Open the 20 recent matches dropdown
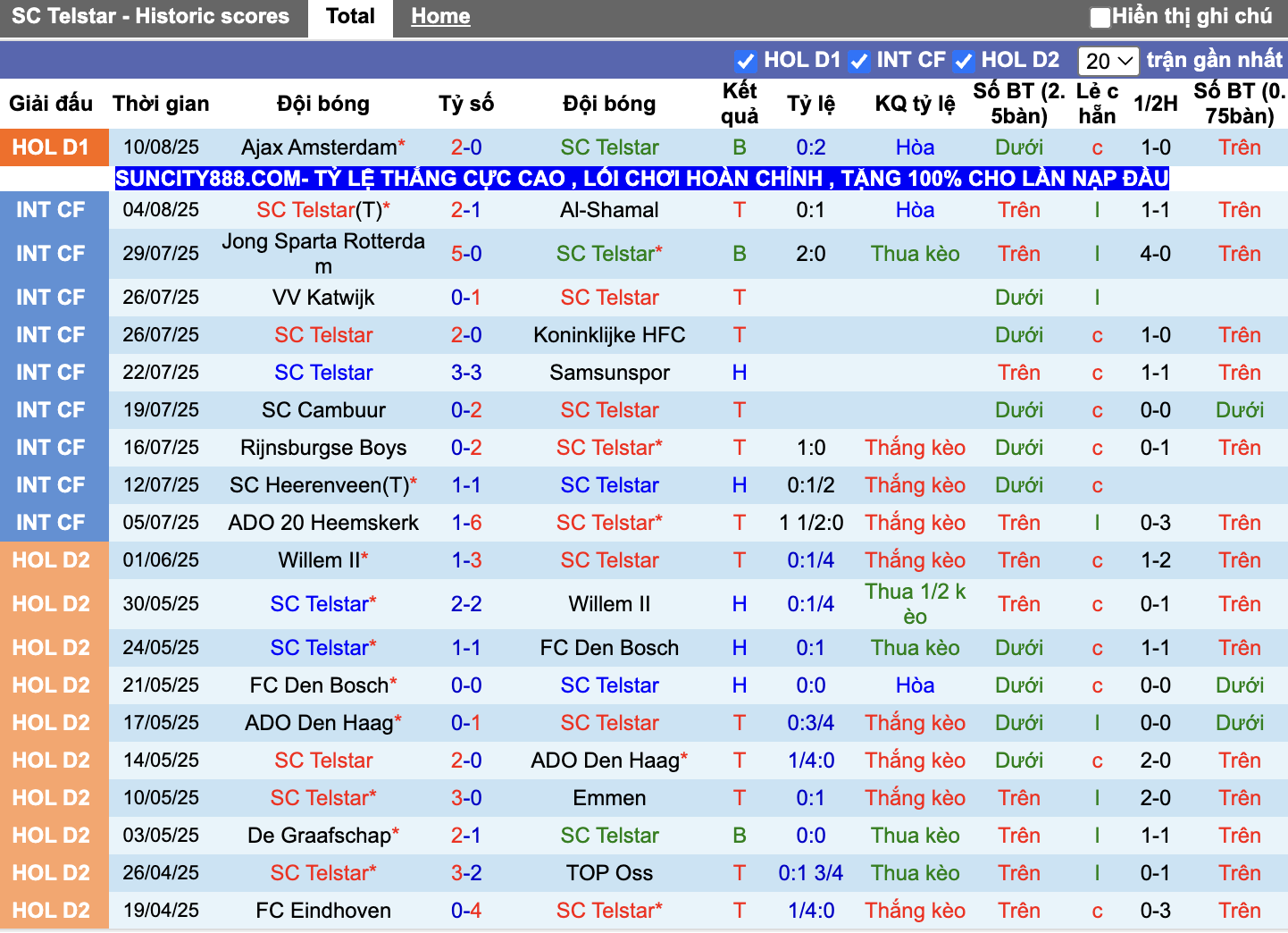The height and width of the screenshot is (933, 1288). pyautogui.click(x=1108, y=61)
